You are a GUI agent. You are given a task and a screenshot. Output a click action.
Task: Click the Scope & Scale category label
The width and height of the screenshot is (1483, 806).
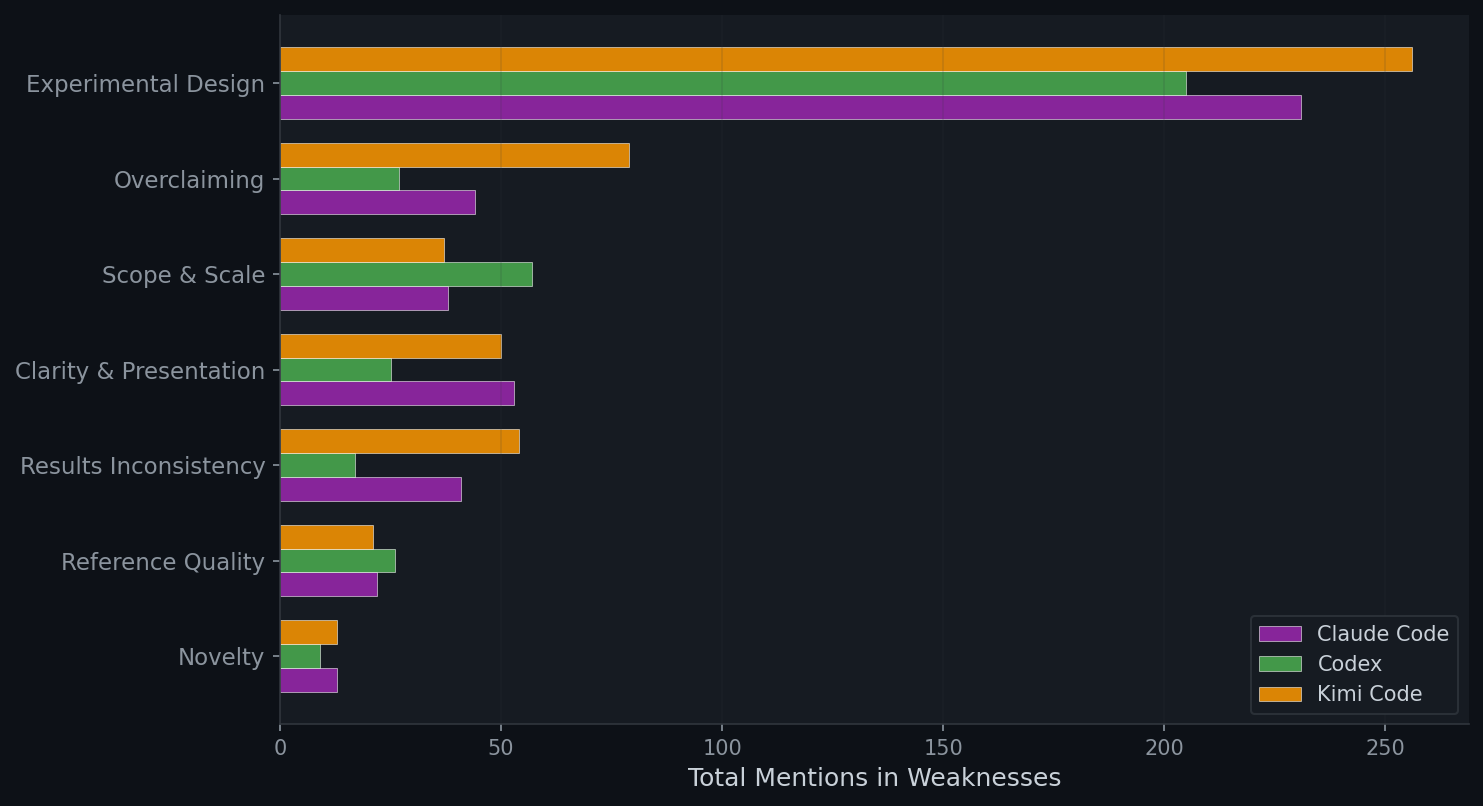pos(183,275)
